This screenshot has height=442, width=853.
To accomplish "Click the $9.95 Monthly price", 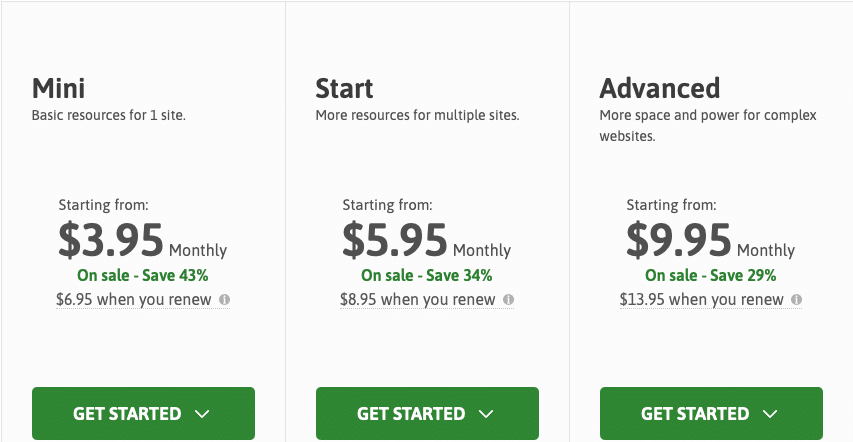I will click(710, 241).
